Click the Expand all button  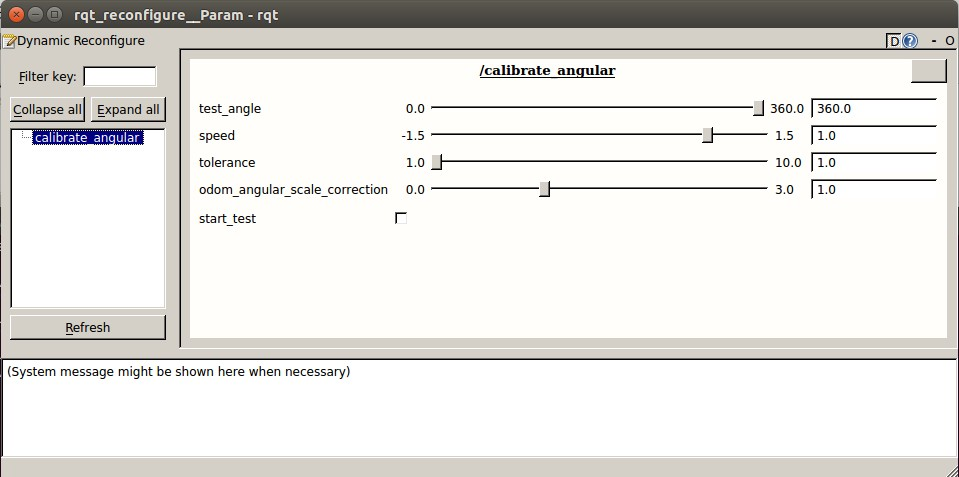pos(128,109)
